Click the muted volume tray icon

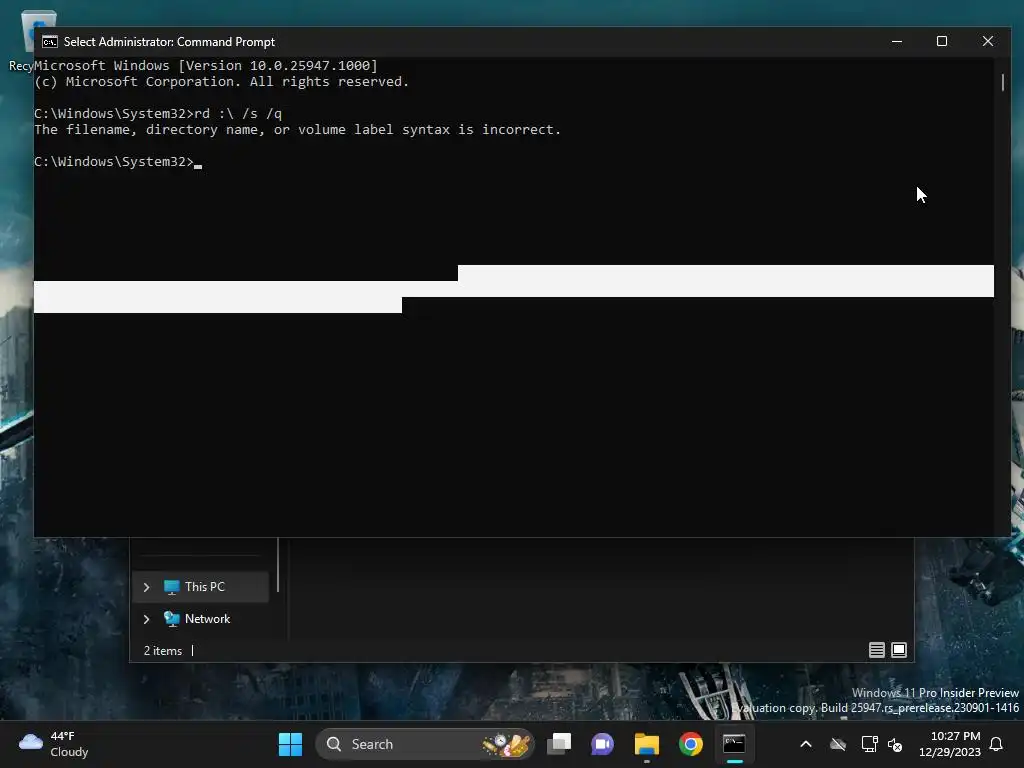[895, 744]
